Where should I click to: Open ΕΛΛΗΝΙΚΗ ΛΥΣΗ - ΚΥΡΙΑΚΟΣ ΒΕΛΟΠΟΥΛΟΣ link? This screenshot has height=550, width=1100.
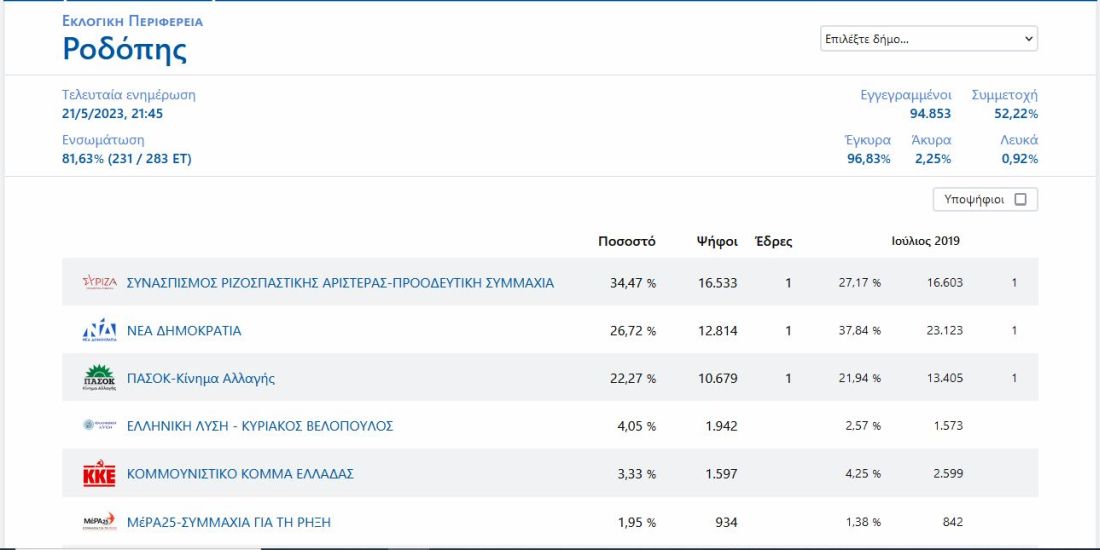coord(260,426)
